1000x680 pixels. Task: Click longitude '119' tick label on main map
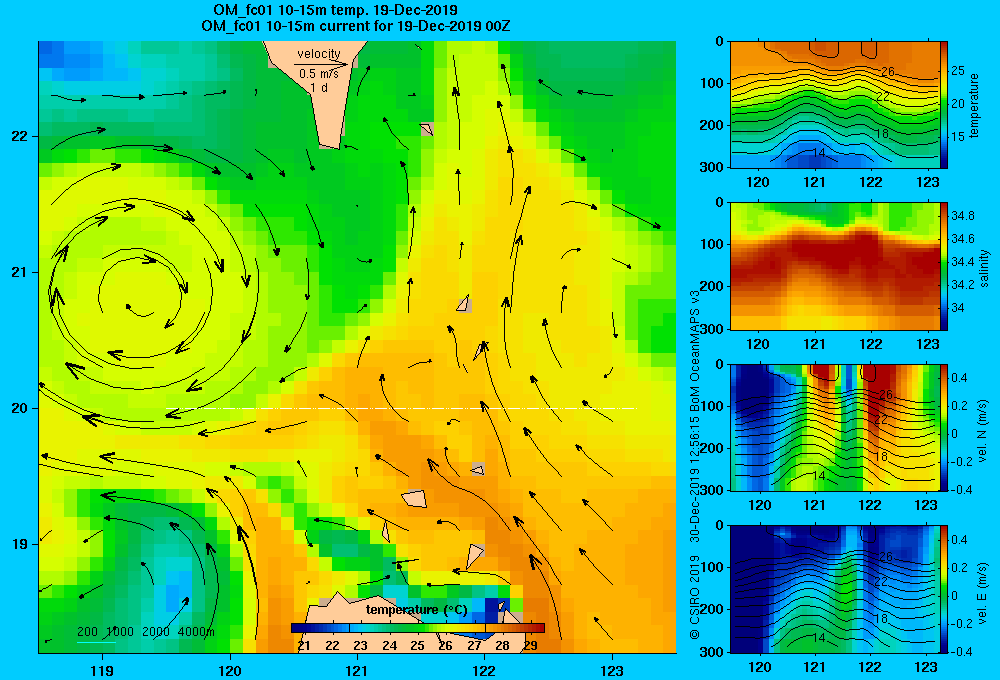click(x=102, y=670)
